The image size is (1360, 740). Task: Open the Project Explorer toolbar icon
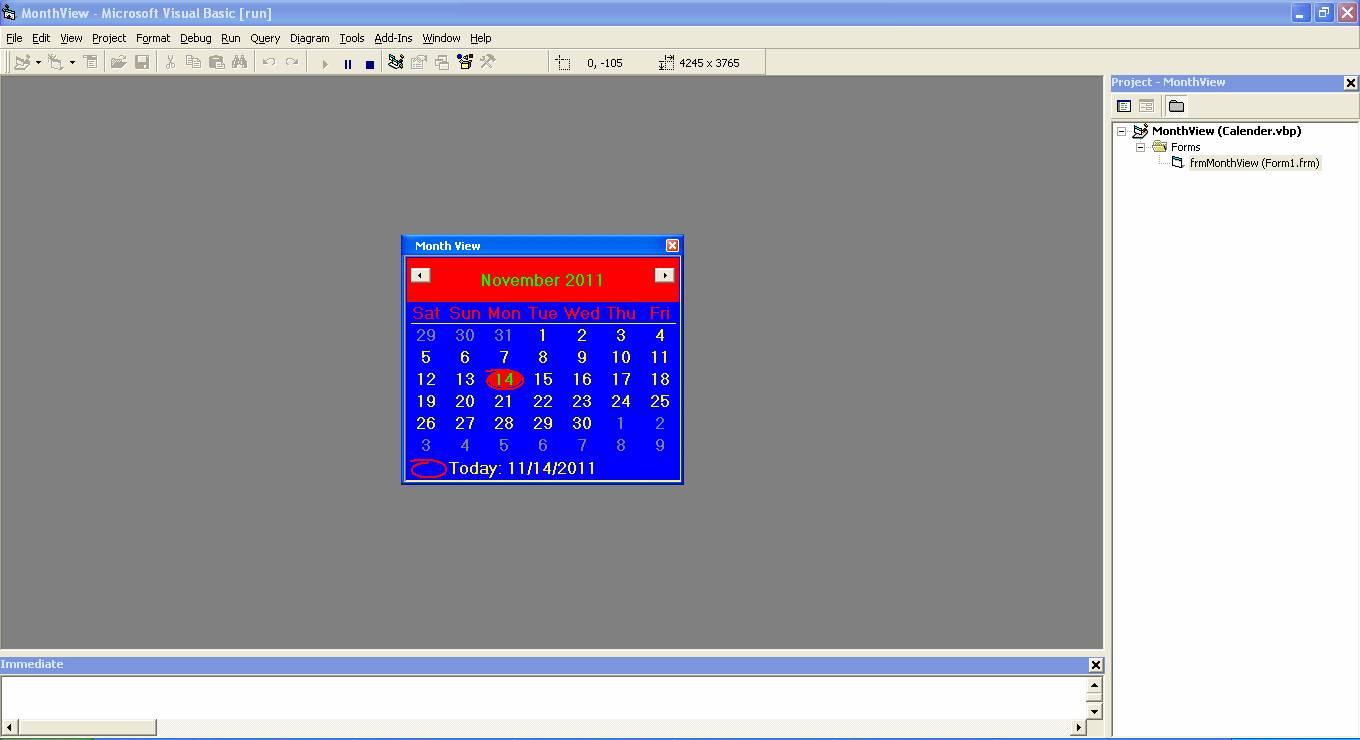pyautogui.click(x=396, y=62)
